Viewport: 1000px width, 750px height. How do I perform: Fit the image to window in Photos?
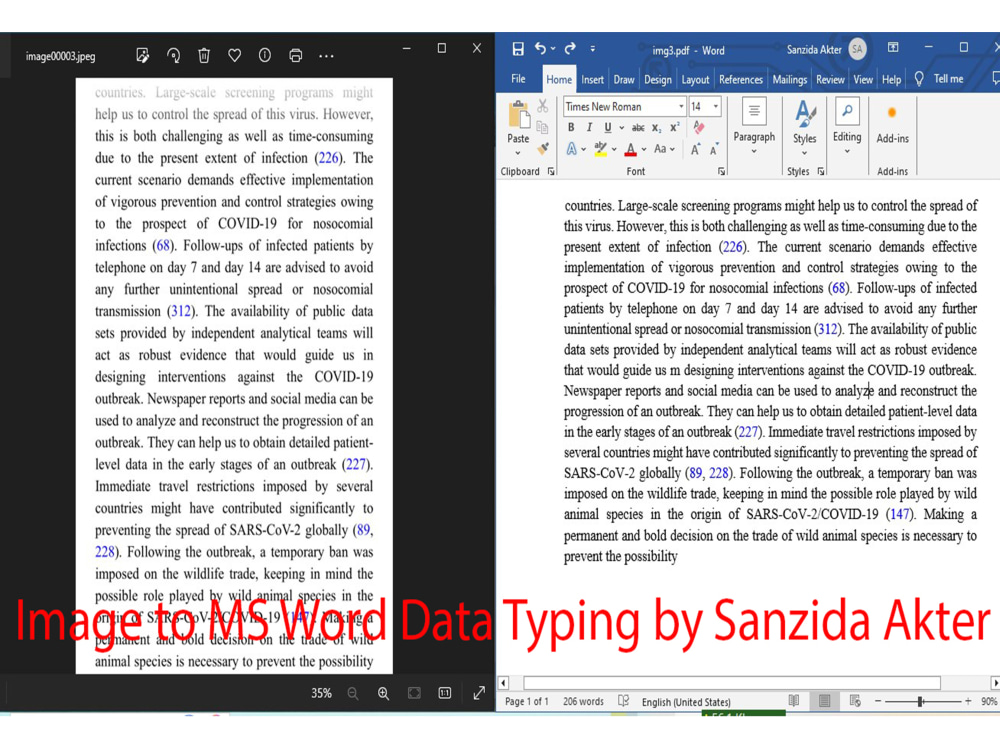(414, 693)
